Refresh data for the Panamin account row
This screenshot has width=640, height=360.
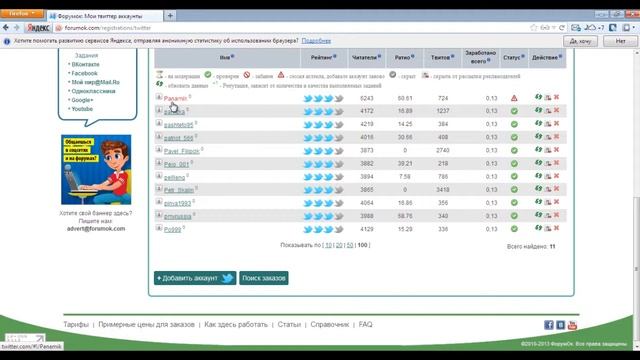coord(538,97)
